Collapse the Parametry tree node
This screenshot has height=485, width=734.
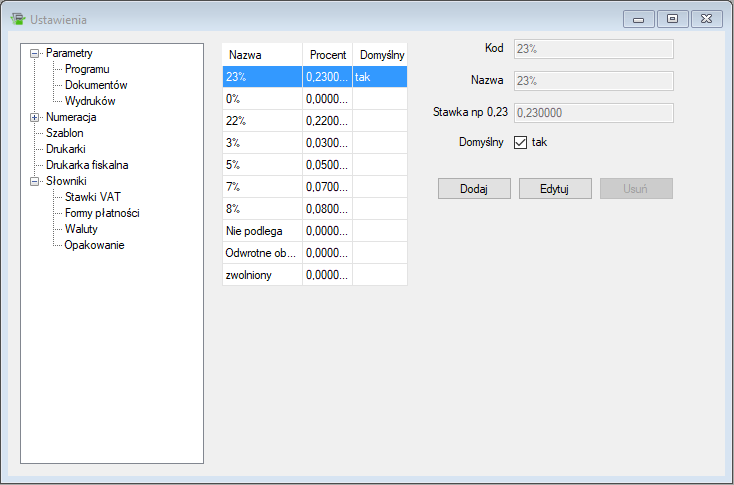36,53
